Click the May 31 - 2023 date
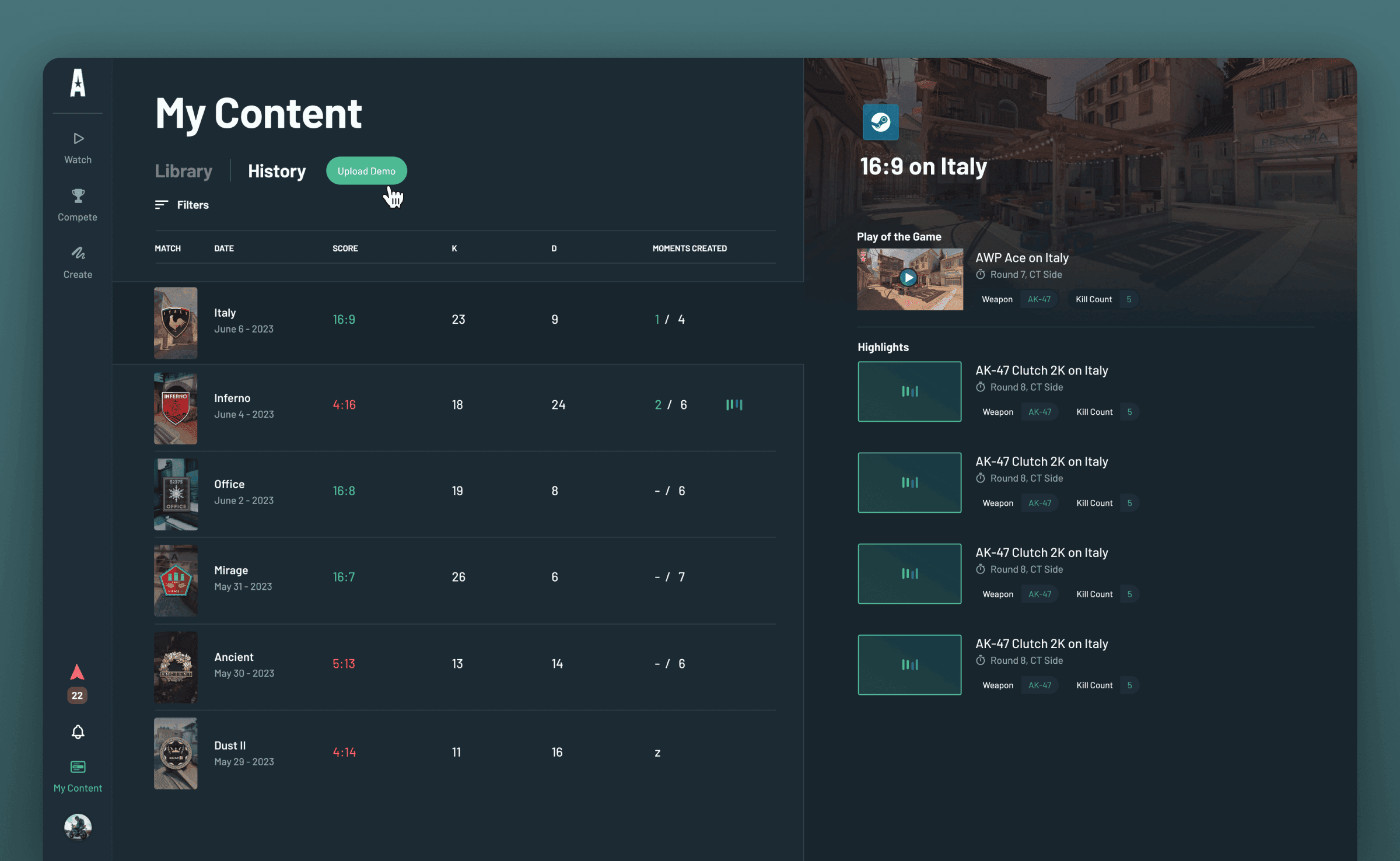 [243, 586]
